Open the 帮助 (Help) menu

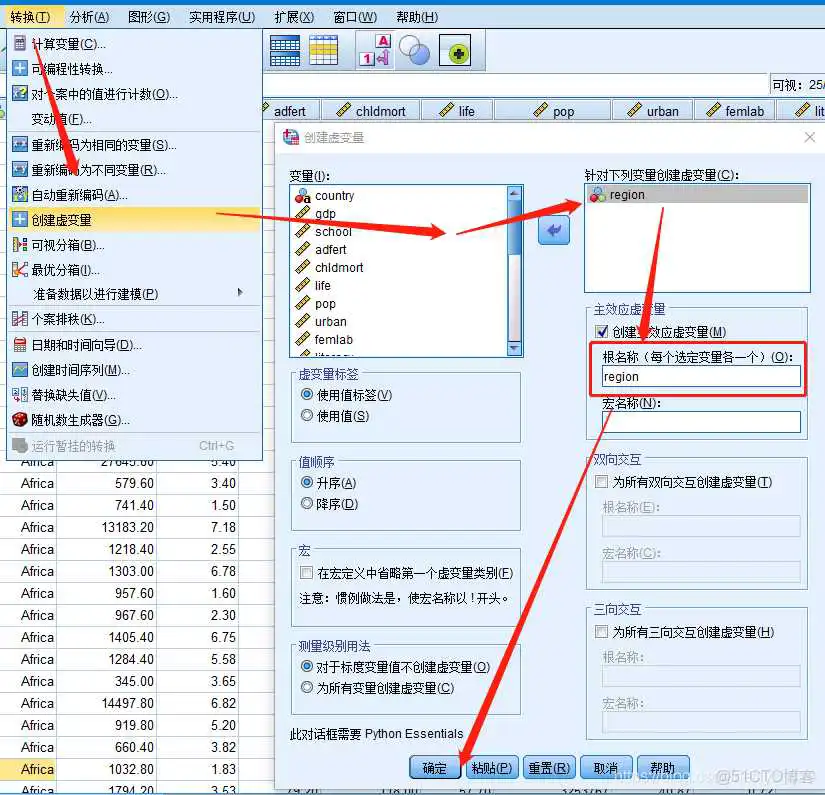point(417,17)
